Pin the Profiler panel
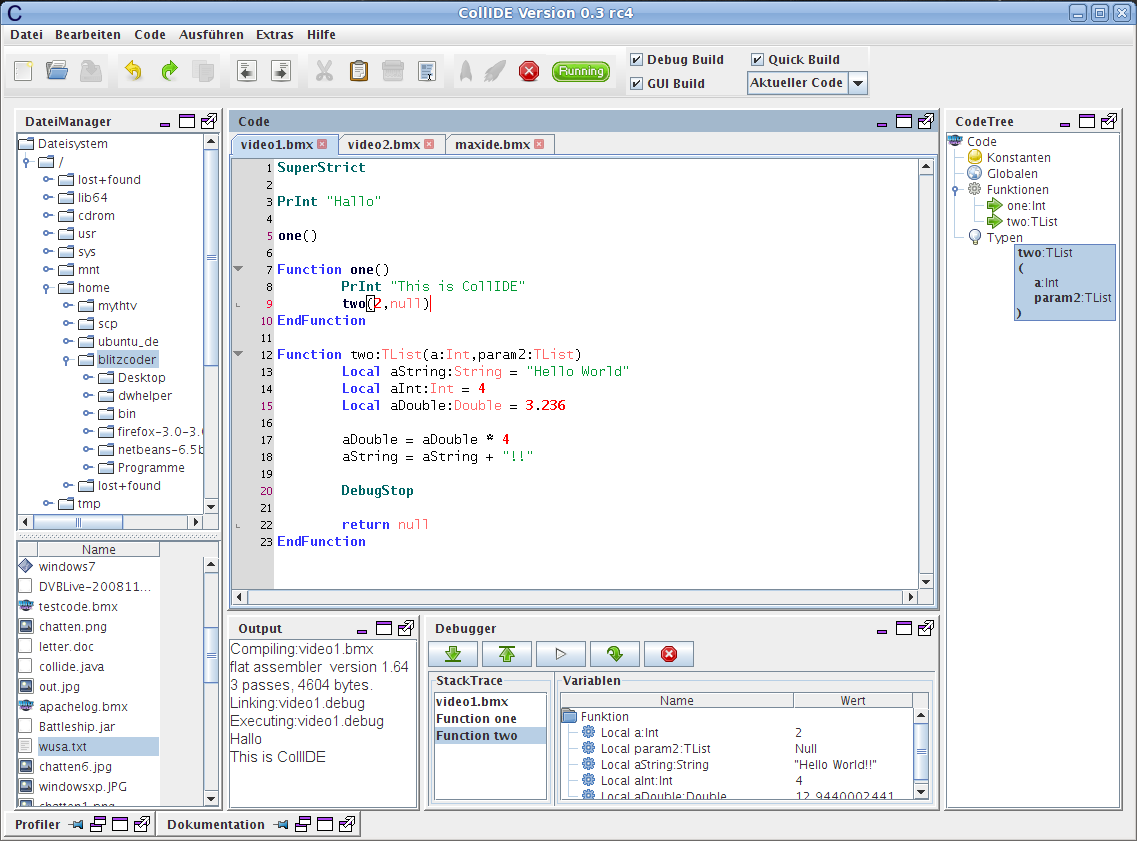 pyautogui.click(x=76, y=824)
